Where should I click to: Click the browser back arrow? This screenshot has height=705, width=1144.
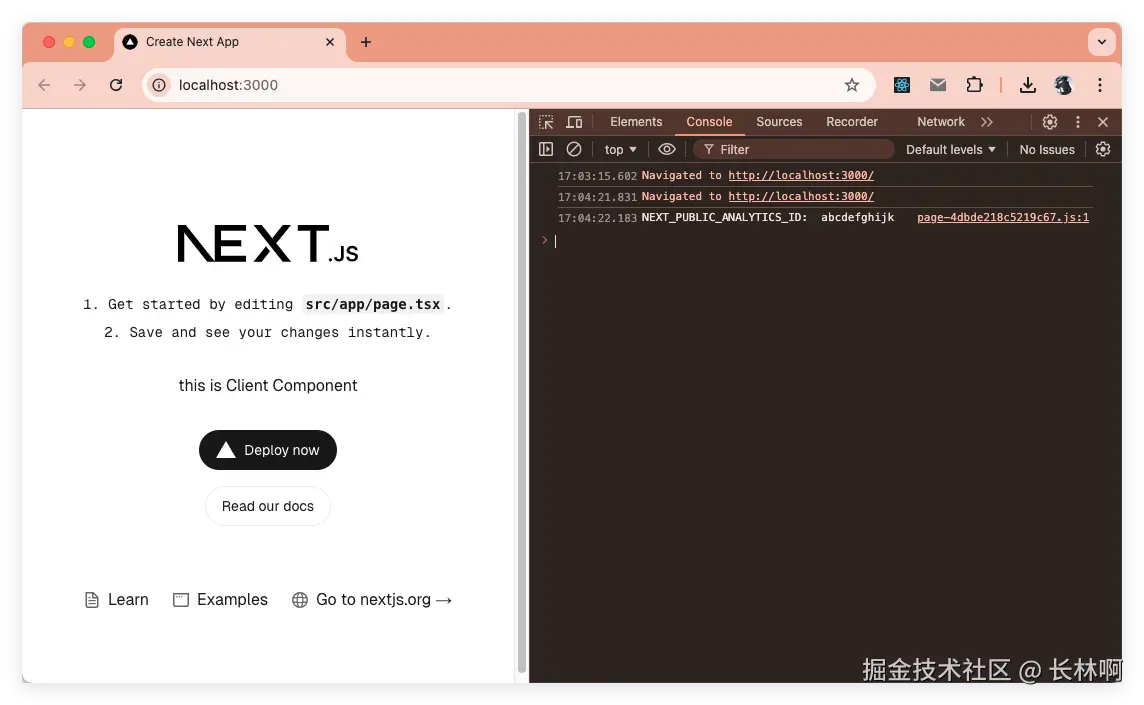tap(45, 85)
